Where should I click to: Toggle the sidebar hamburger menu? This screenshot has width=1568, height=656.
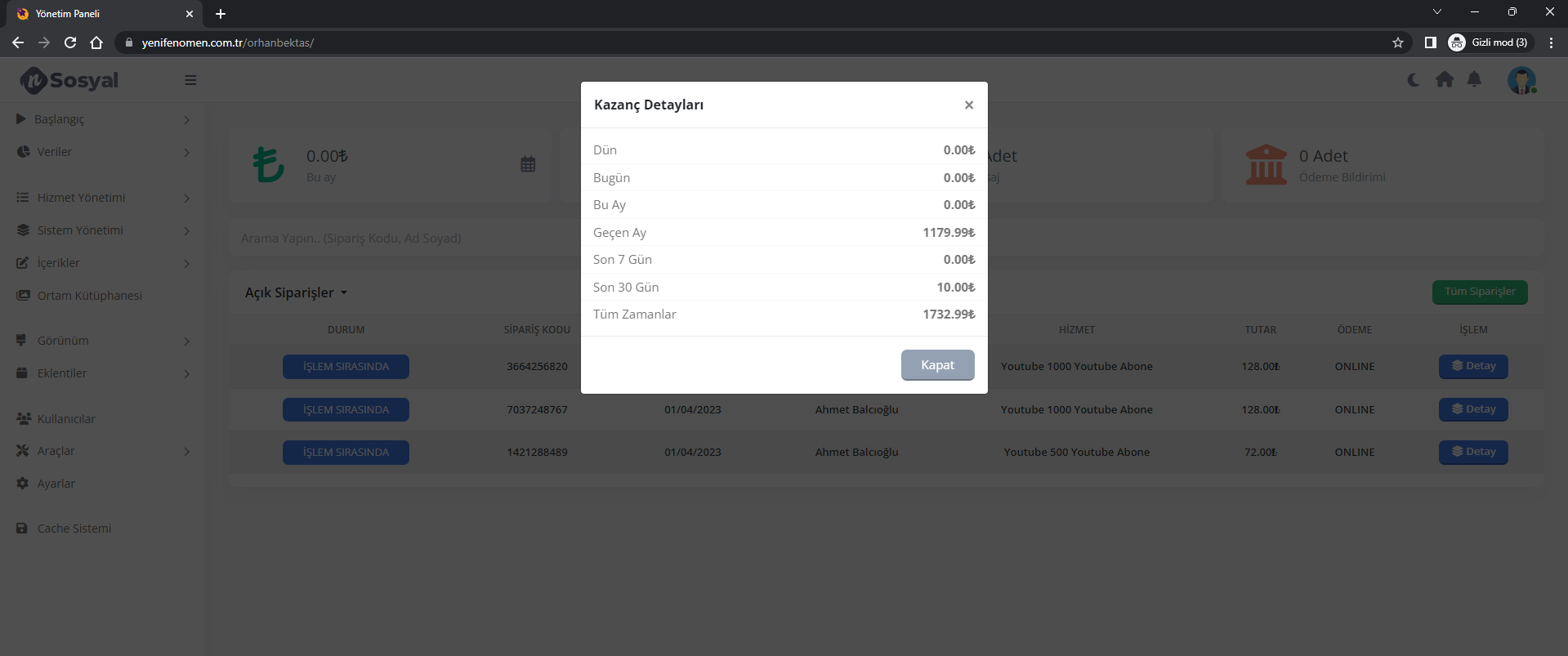190,80
